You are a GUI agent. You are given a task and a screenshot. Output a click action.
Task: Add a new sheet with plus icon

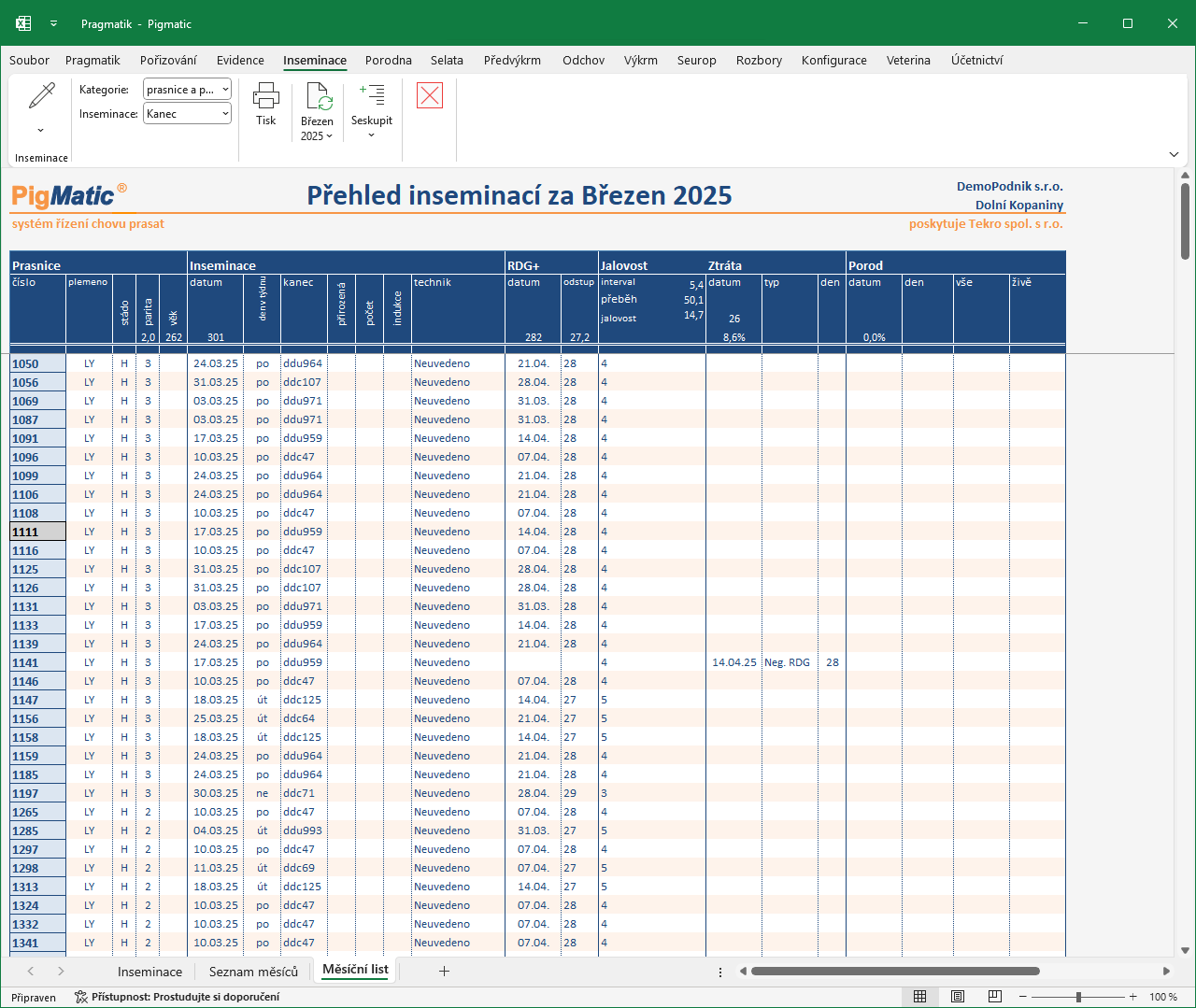[444, 972]
